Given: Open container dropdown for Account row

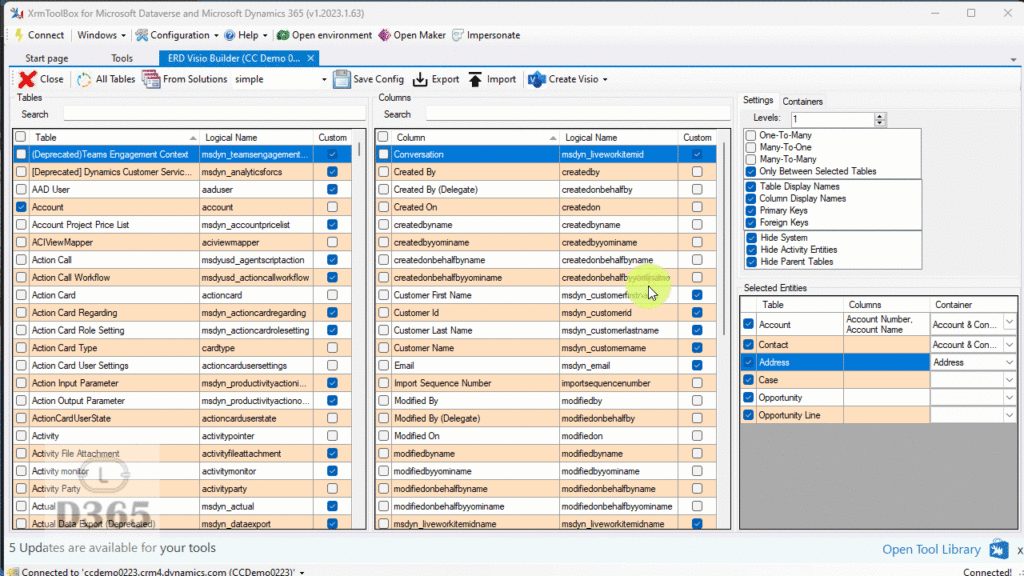Looking at the screenshot, I should click(x=1009, y=324).
